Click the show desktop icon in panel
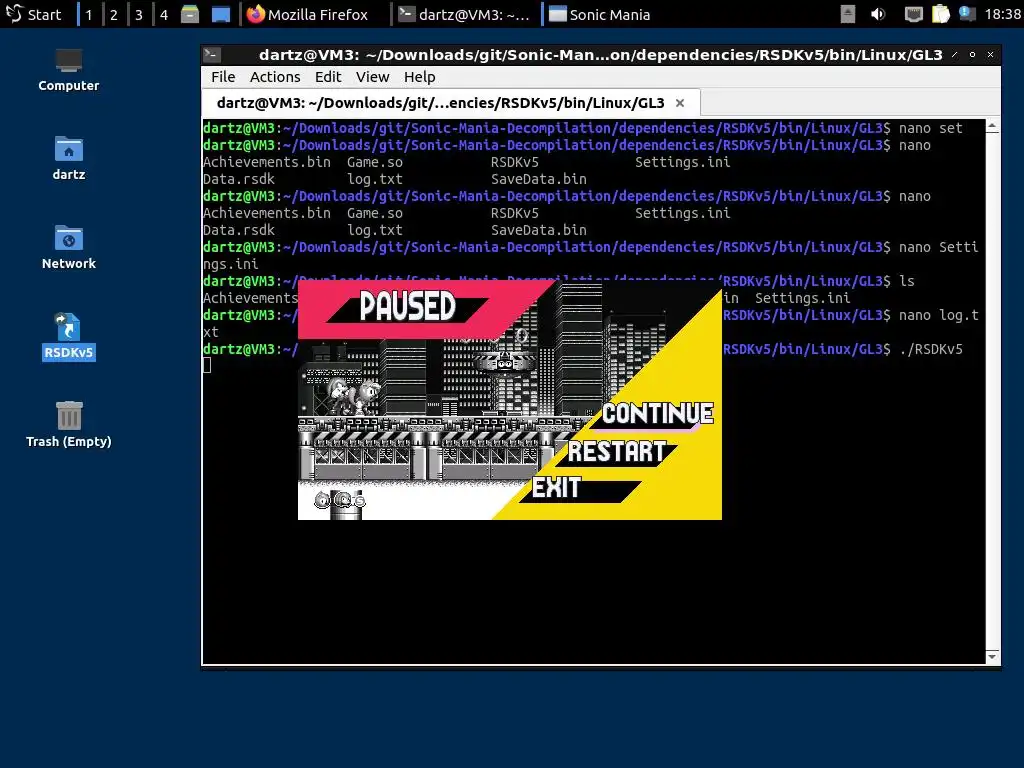Image resolution: width=1024 pixels, height=768 pixels. [x=221, y=14]
